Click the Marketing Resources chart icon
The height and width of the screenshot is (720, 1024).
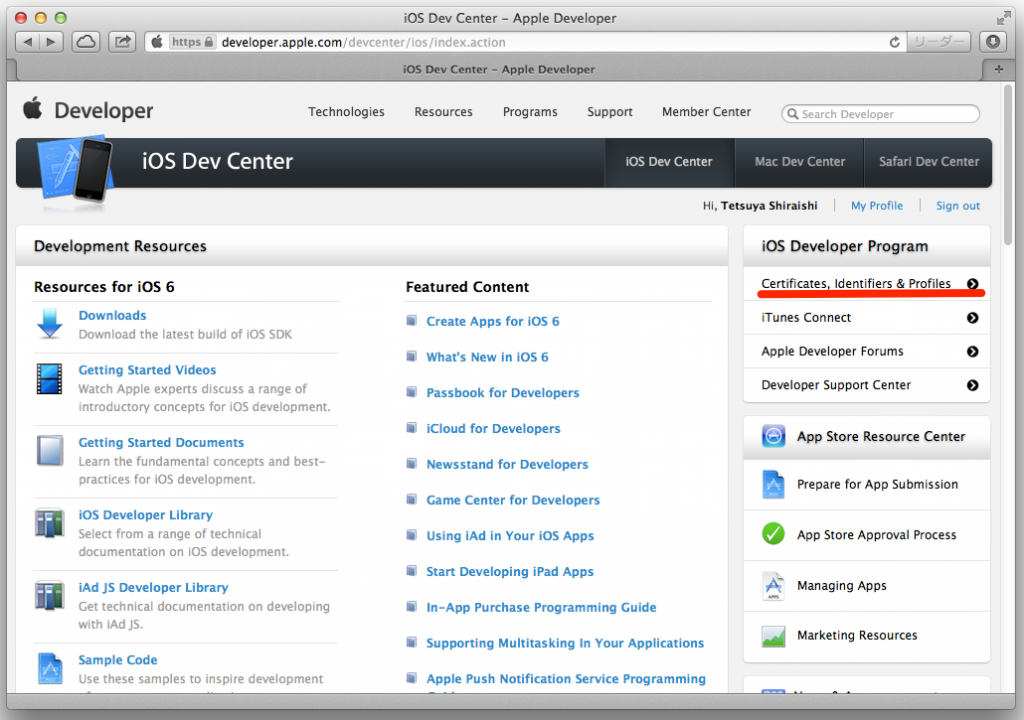[x=773, y=635]
